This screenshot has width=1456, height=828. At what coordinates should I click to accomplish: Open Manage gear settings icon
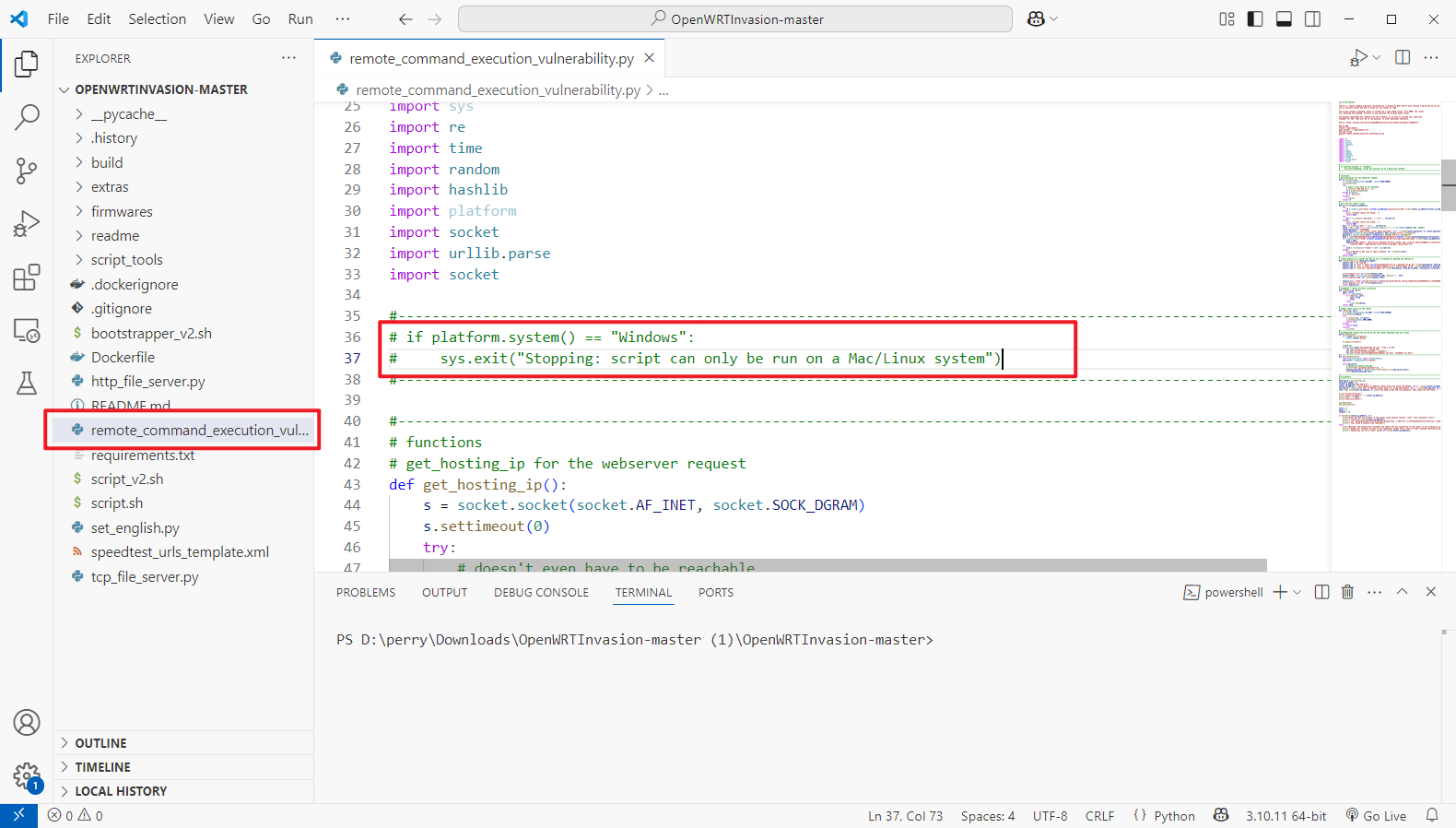27,776
